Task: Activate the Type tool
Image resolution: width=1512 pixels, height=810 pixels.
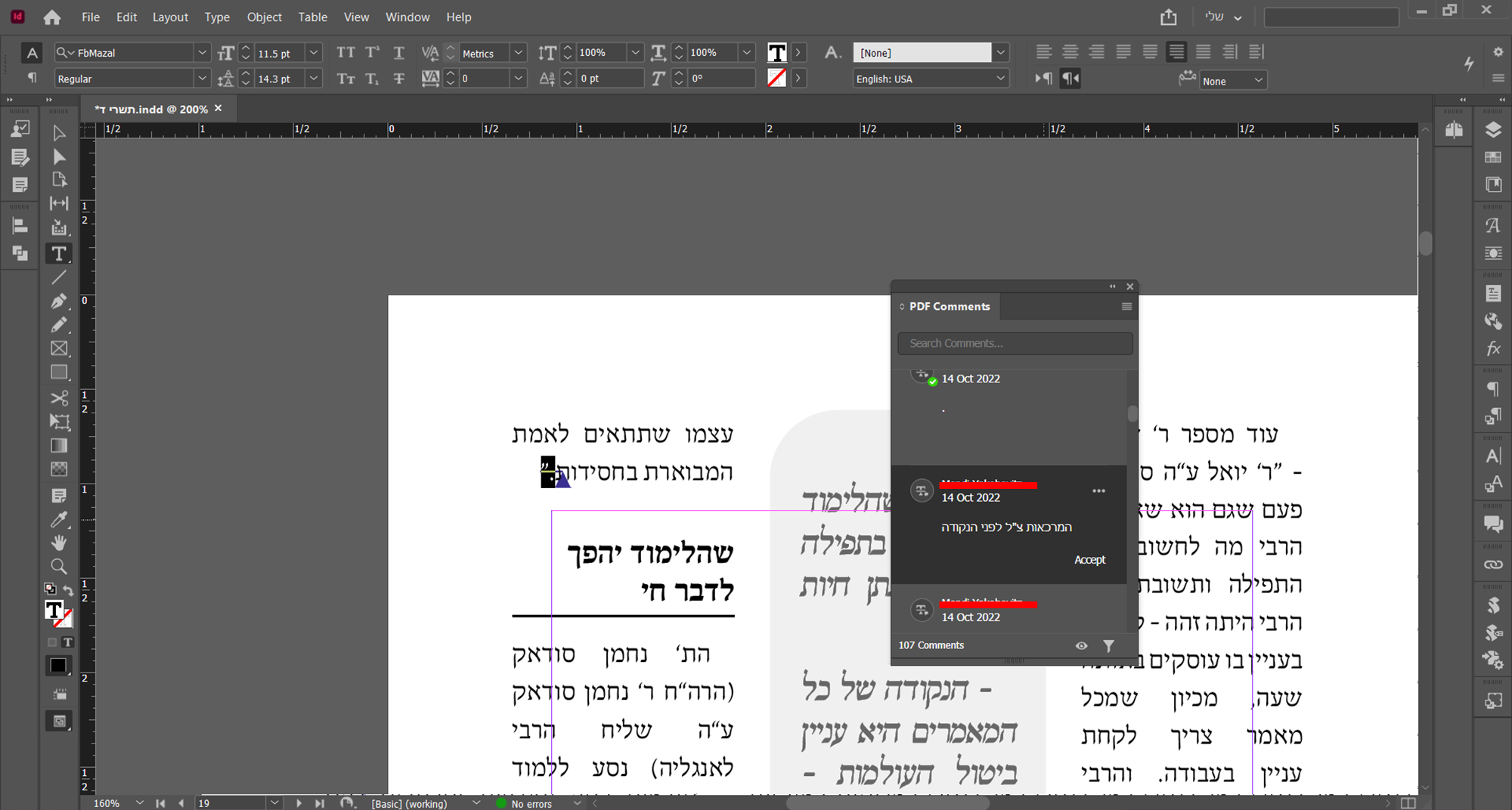Action: [59, 254]
